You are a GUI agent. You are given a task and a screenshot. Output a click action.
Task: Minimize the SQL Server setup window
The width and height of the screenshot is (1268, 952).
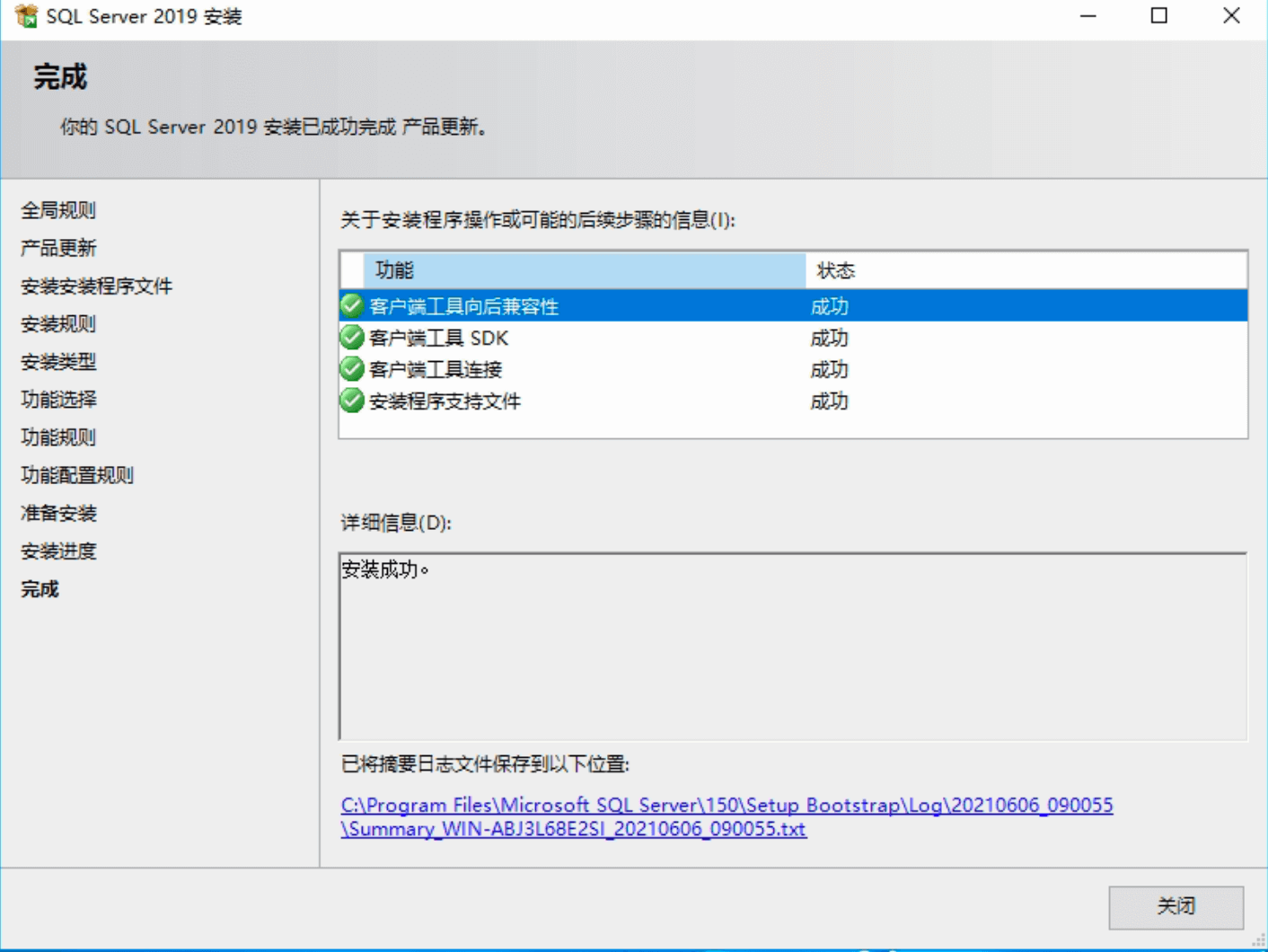[1087, 16]
